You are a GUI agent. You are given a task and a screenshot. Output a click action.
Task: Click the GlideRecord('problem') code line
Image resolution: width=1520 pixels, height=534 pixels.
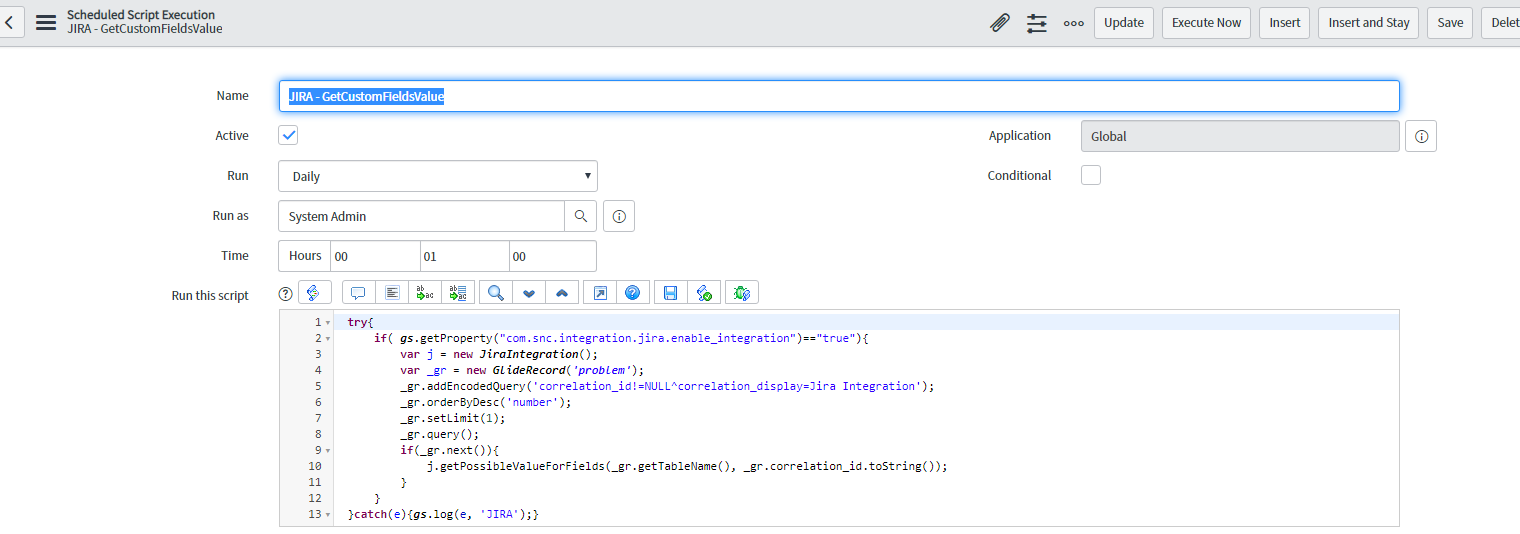522,370
